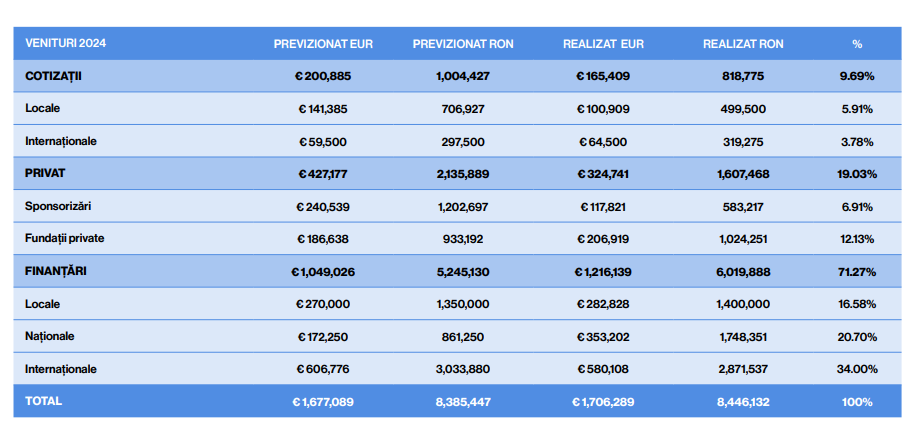Click the VENITURI 2024 column header
The height and width of the screenshot is (430, 918).
coord(66,44)
